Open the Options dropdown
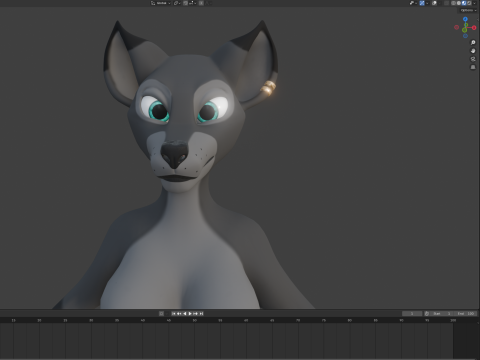 click(x=468, y=10)
